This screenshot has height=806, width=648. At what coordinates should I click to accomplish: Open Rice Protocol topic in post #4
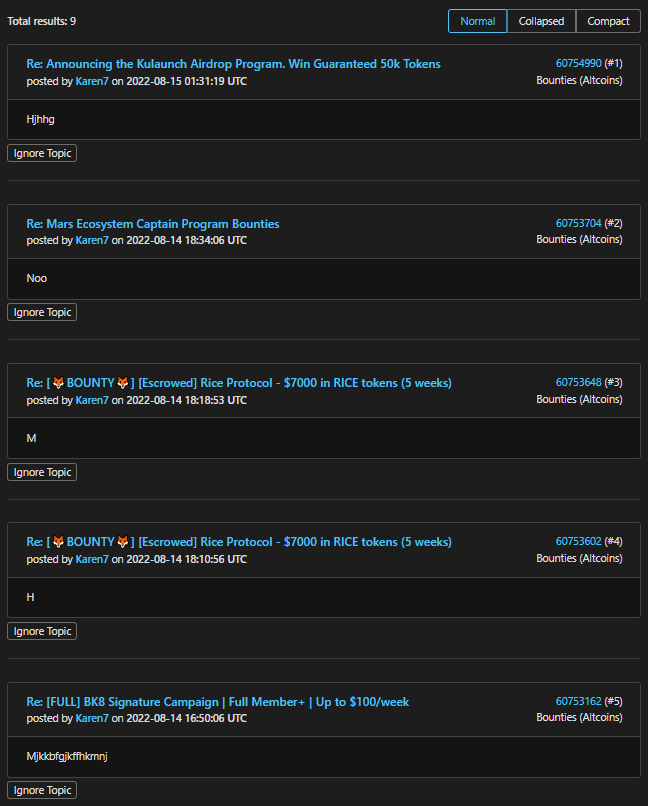(x=239, y=542)
